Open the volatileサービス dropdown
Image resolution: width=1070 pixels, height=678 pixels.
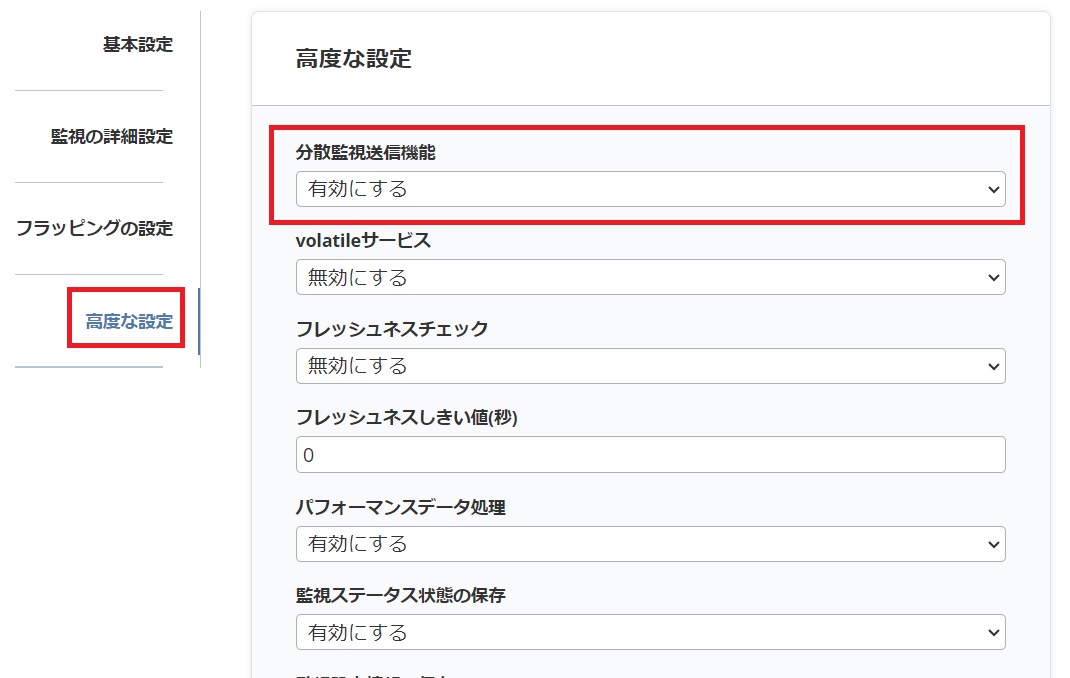tap(650, 277)
